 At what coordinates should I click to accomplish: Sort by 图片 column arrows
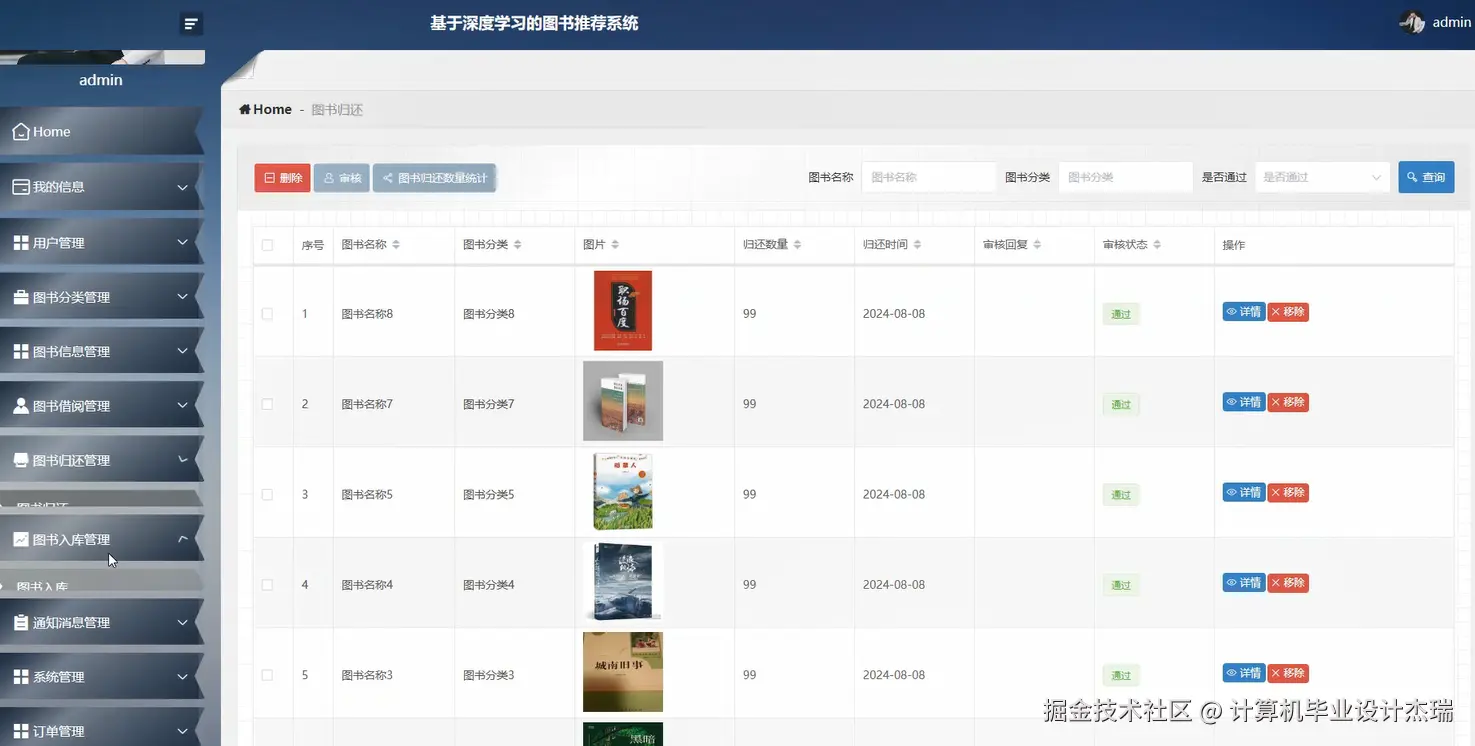coord(615,245)
